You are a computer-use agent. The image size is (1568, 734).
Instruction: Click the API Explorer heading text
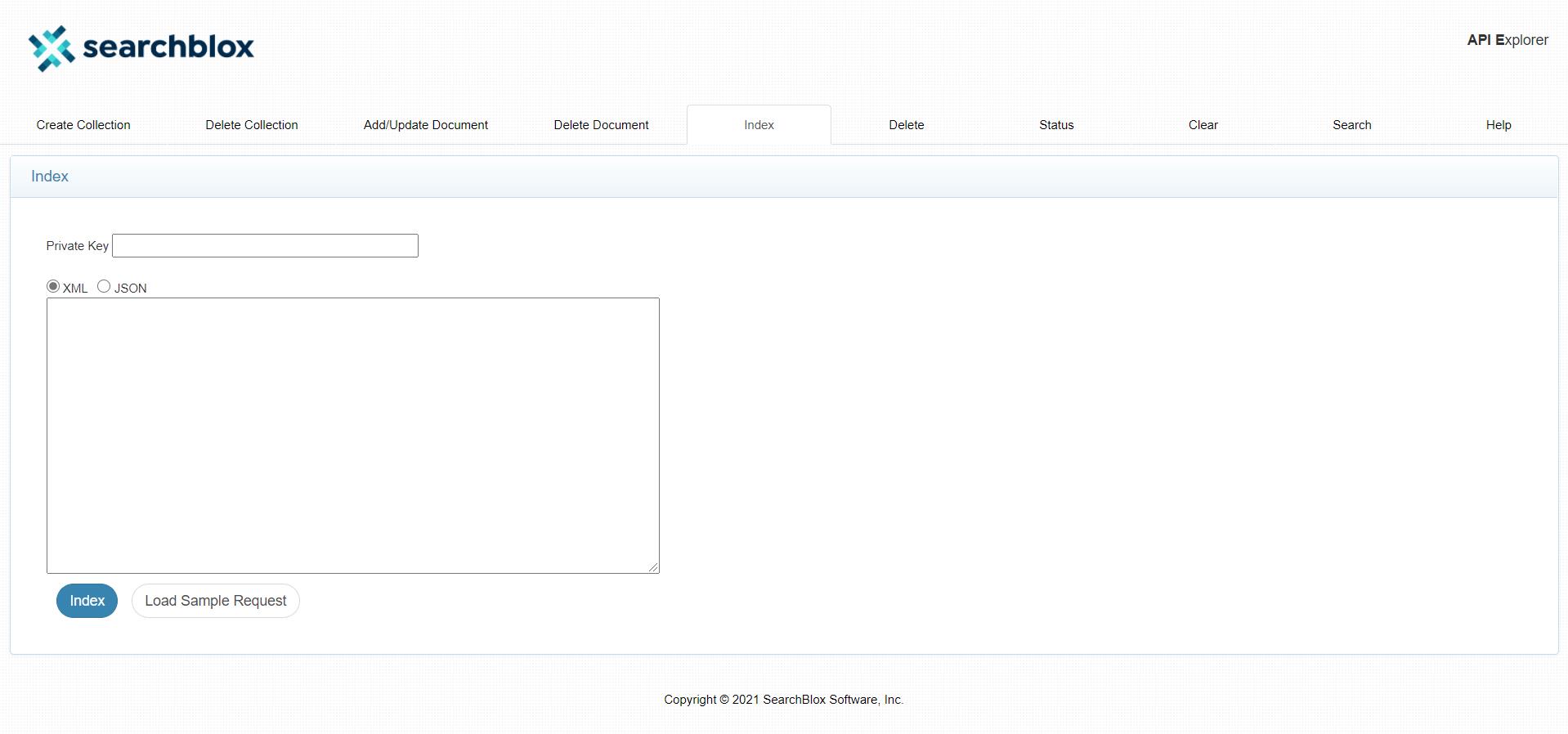coord(1508,40)
